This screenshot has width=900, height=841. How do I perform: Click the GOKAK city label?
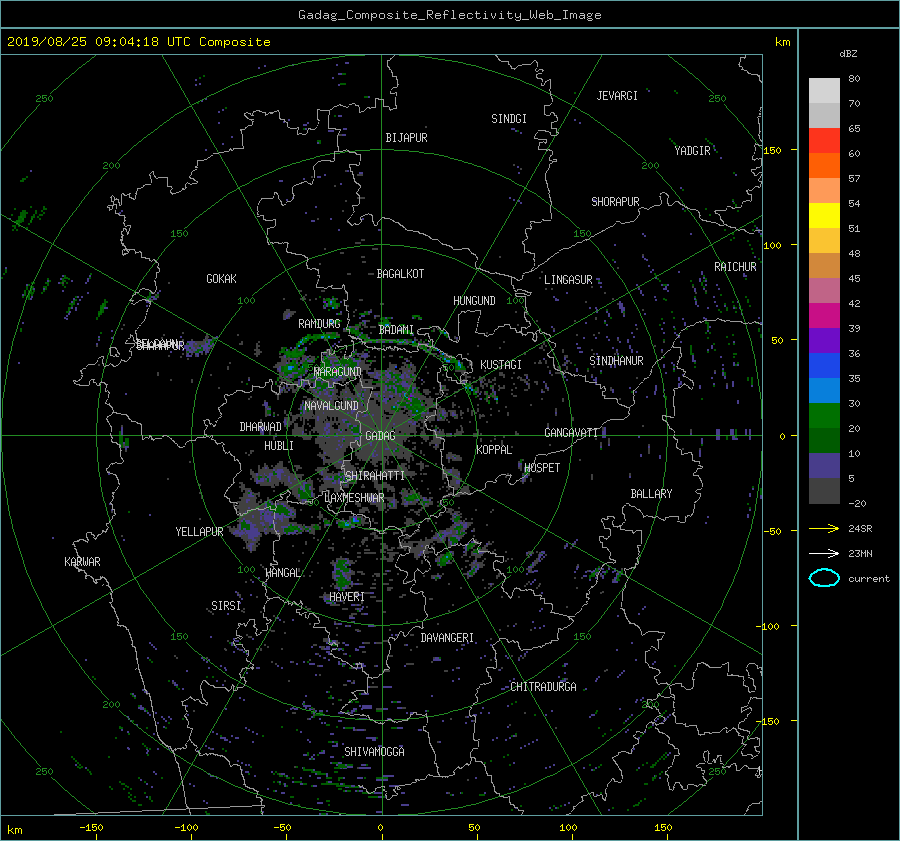pyautogui.click(x=222, y=279)
